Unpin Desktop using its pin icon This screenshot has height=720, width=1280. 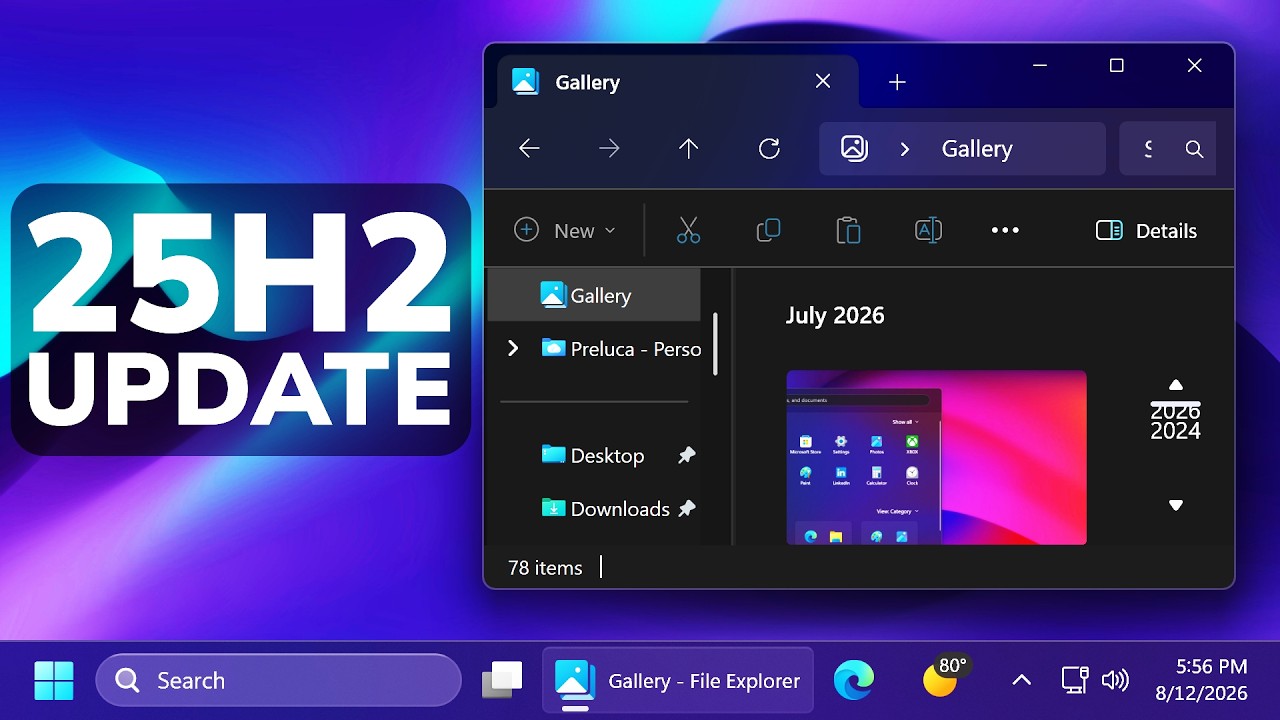point(687,455)
